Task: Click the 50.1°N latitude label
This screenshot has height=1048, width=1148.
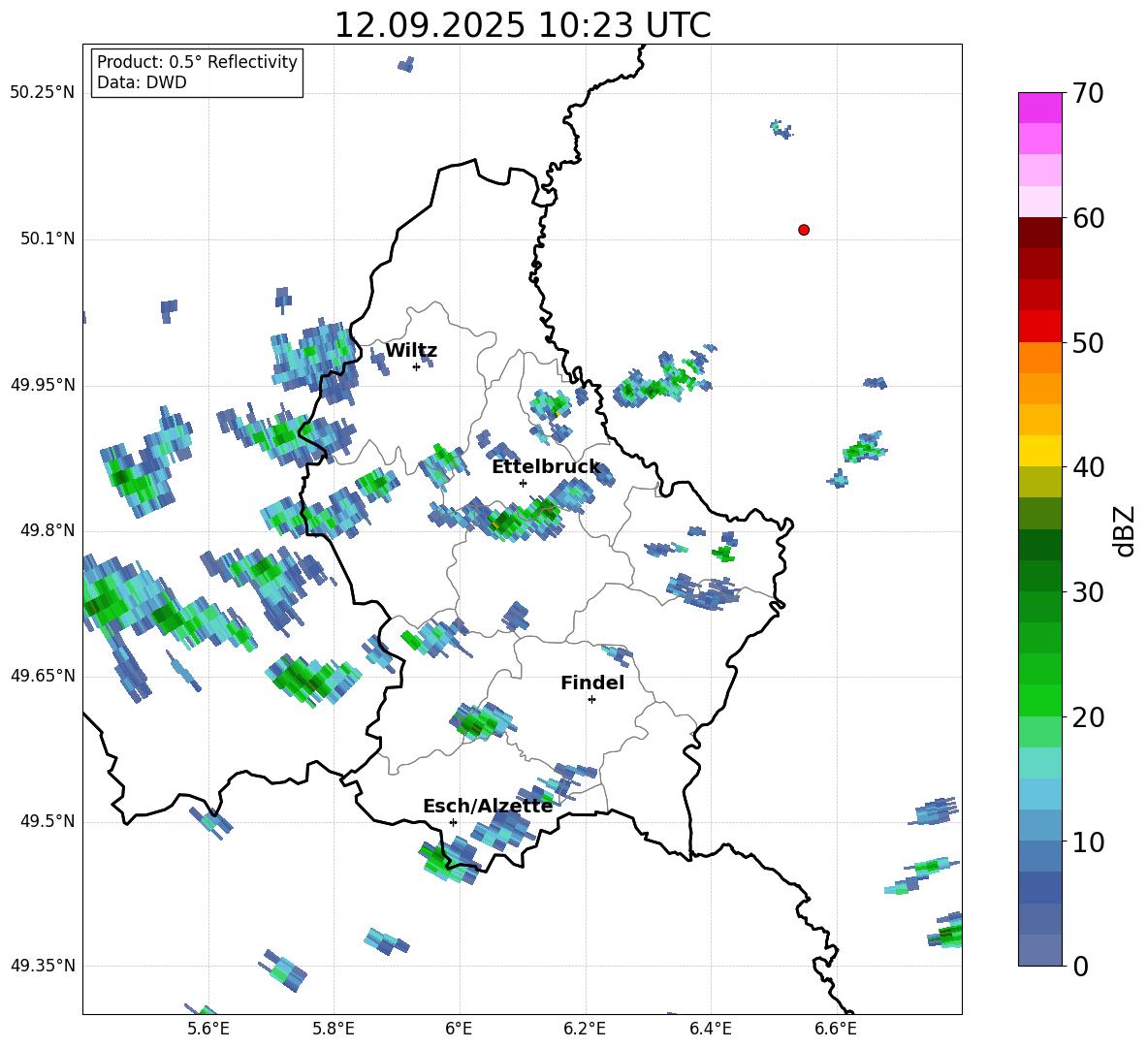Action: [x=48, y=238]
